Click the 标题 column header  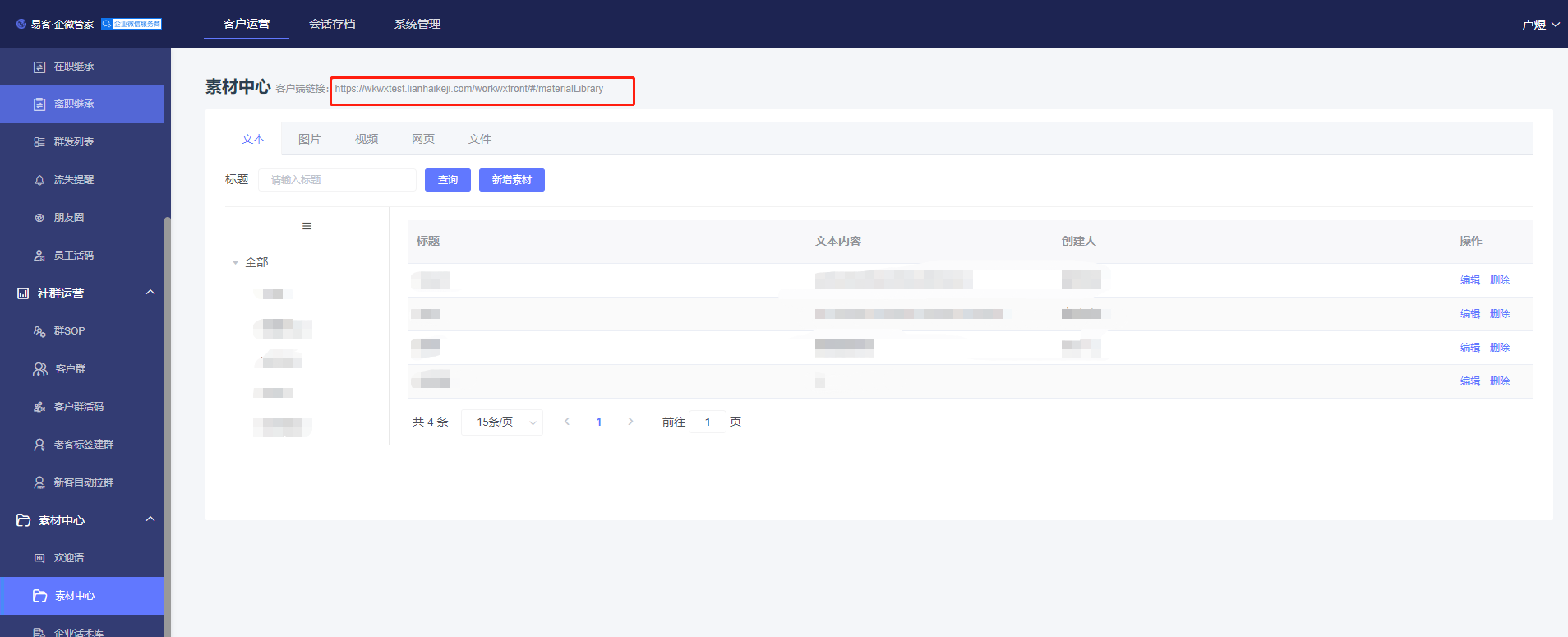pyautogui.click(x=428, y=241)
